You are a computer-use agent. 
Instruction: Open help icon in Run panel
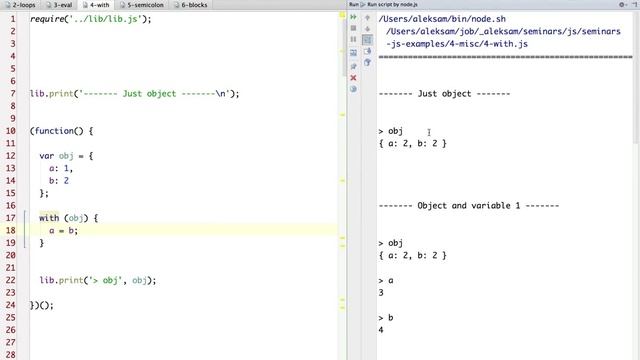[353, 89]
